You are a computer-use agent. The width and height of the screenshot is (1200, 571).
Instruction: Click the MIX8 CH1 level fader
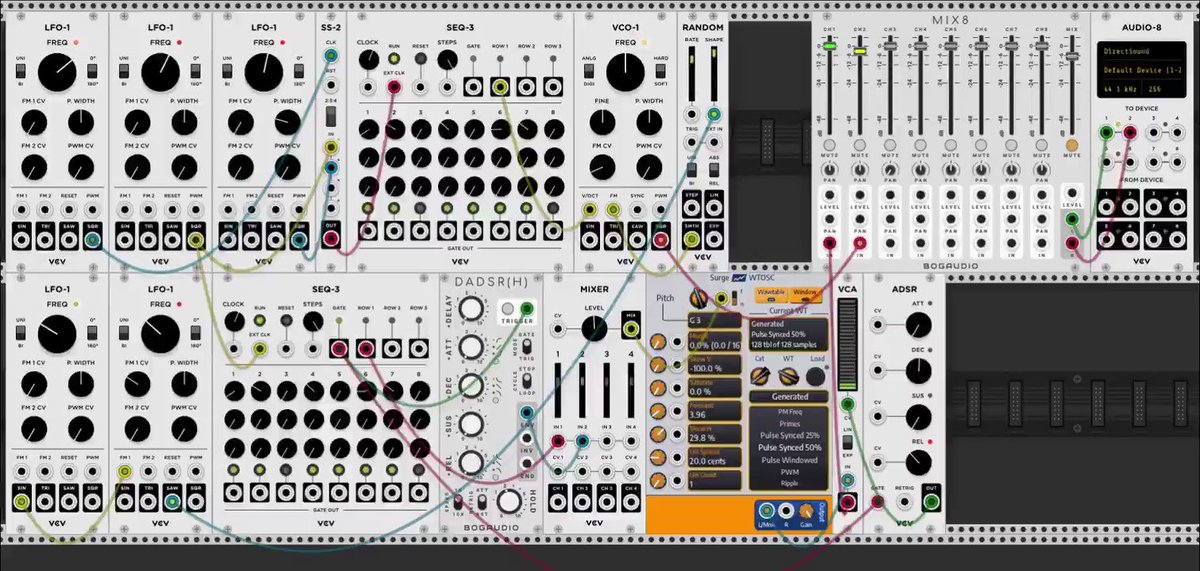830,46
